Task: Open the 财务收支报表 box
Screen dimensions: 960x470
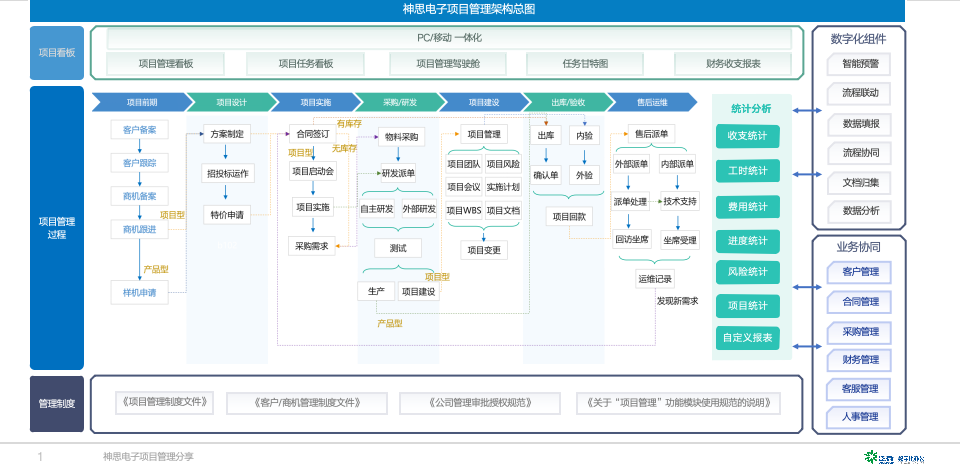Action: coord(733,64)
